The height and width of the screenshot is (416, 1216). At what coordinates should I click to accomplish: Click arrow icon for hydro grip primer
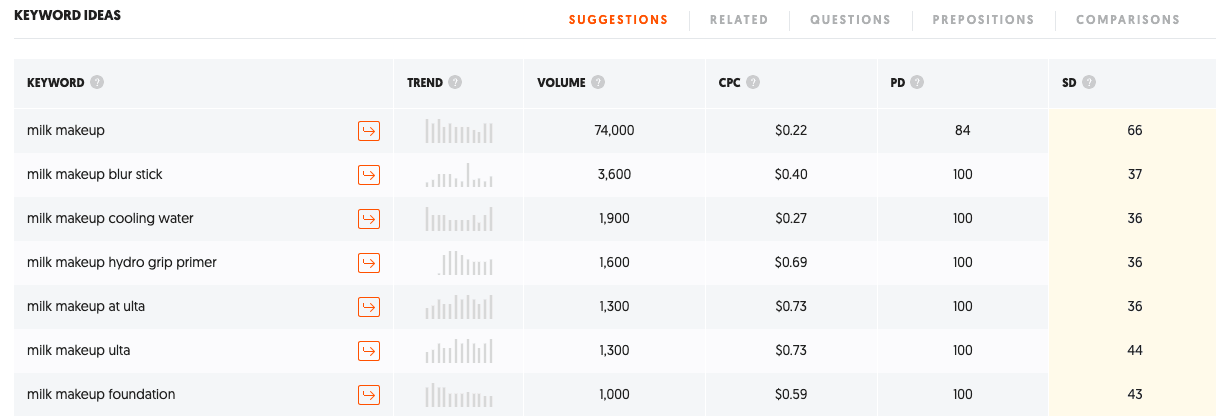(x=369, y=263)
